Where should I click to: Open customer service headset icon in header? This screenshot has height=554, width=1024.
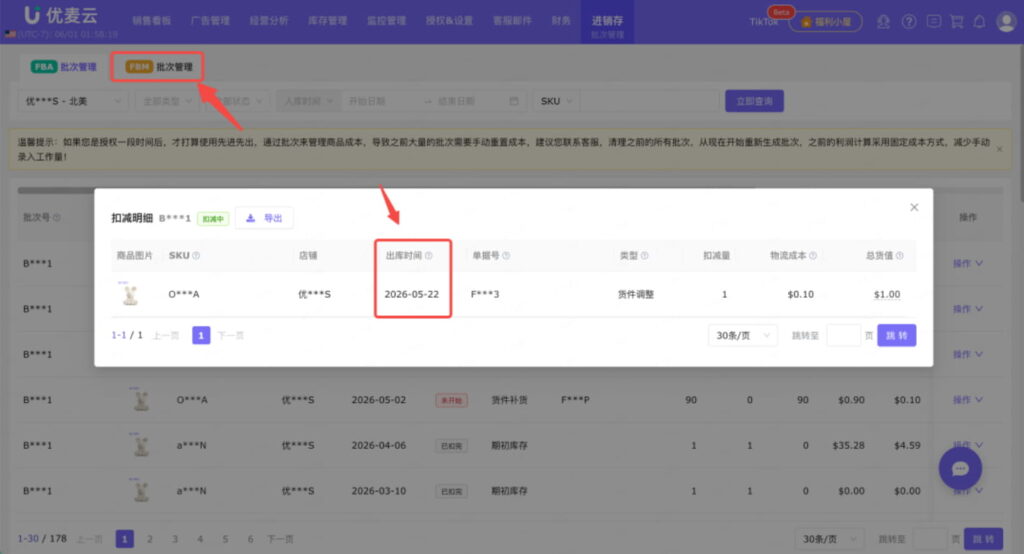883,22
